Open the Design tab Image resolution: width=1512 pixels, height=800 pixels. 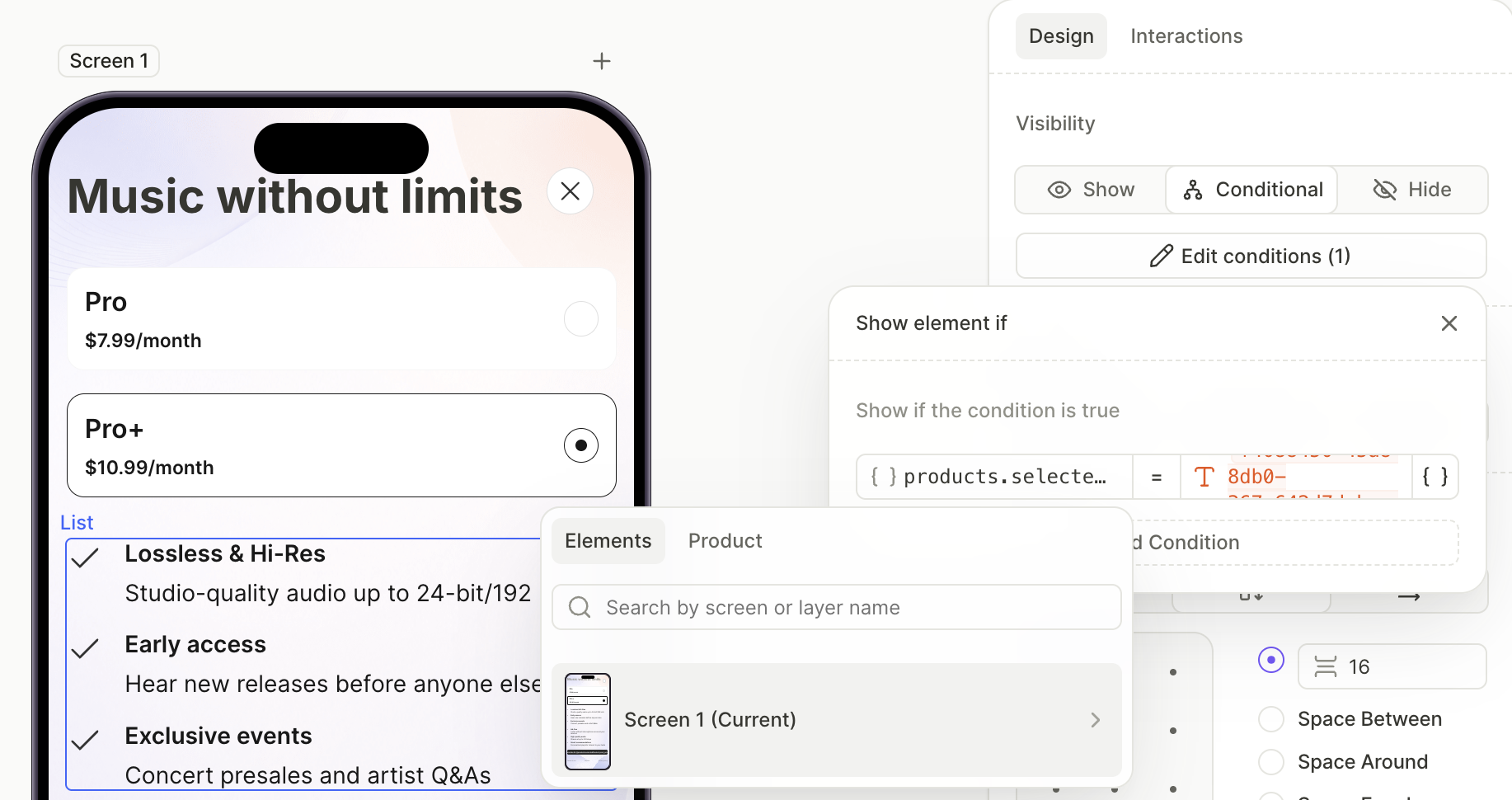pyautogui.click(x=1061, y=36)
